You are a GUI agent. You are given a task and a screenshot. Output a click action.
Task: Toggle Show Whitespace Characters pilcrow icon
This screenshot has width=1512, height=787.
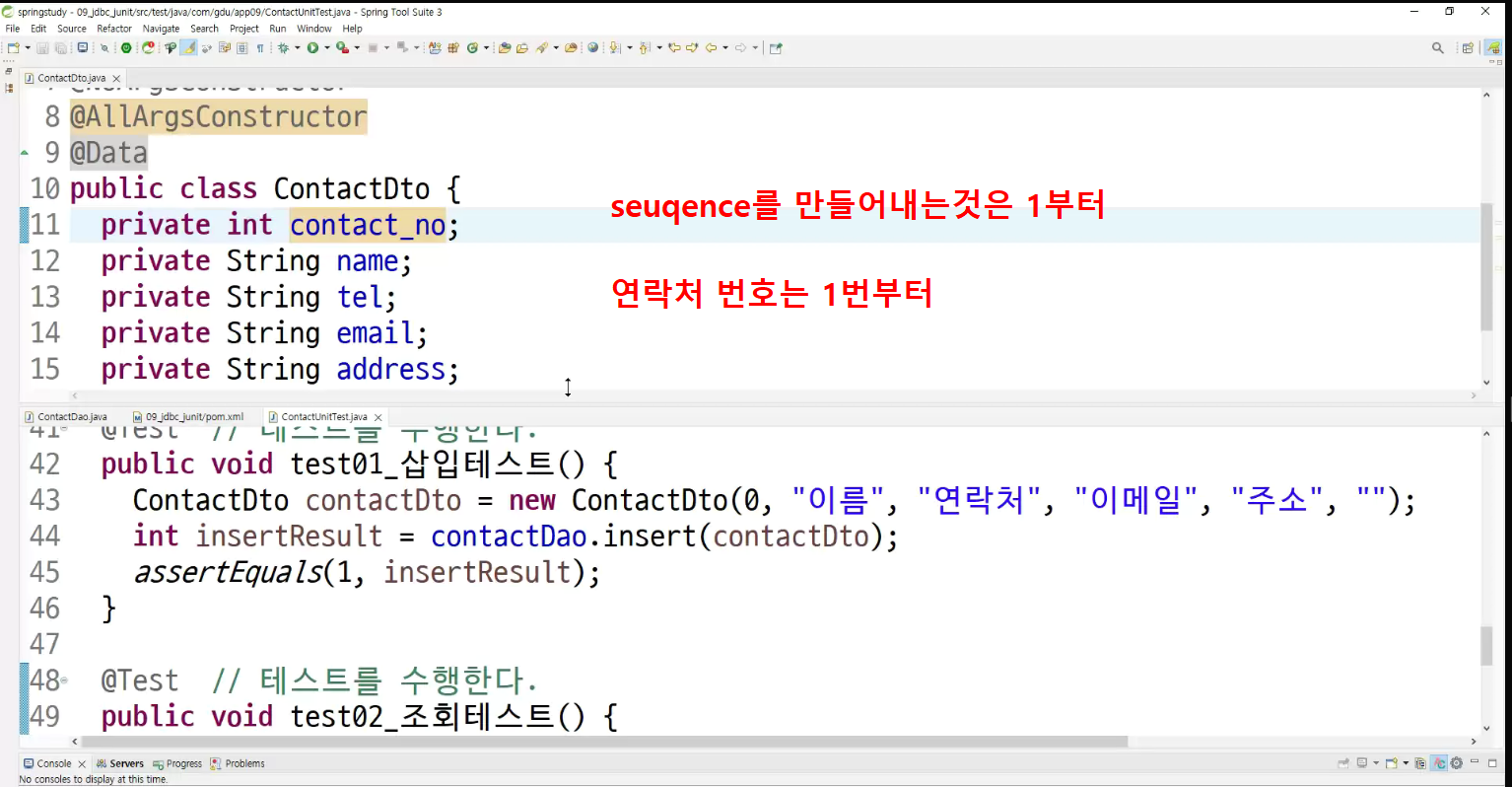tap(260, 47)
